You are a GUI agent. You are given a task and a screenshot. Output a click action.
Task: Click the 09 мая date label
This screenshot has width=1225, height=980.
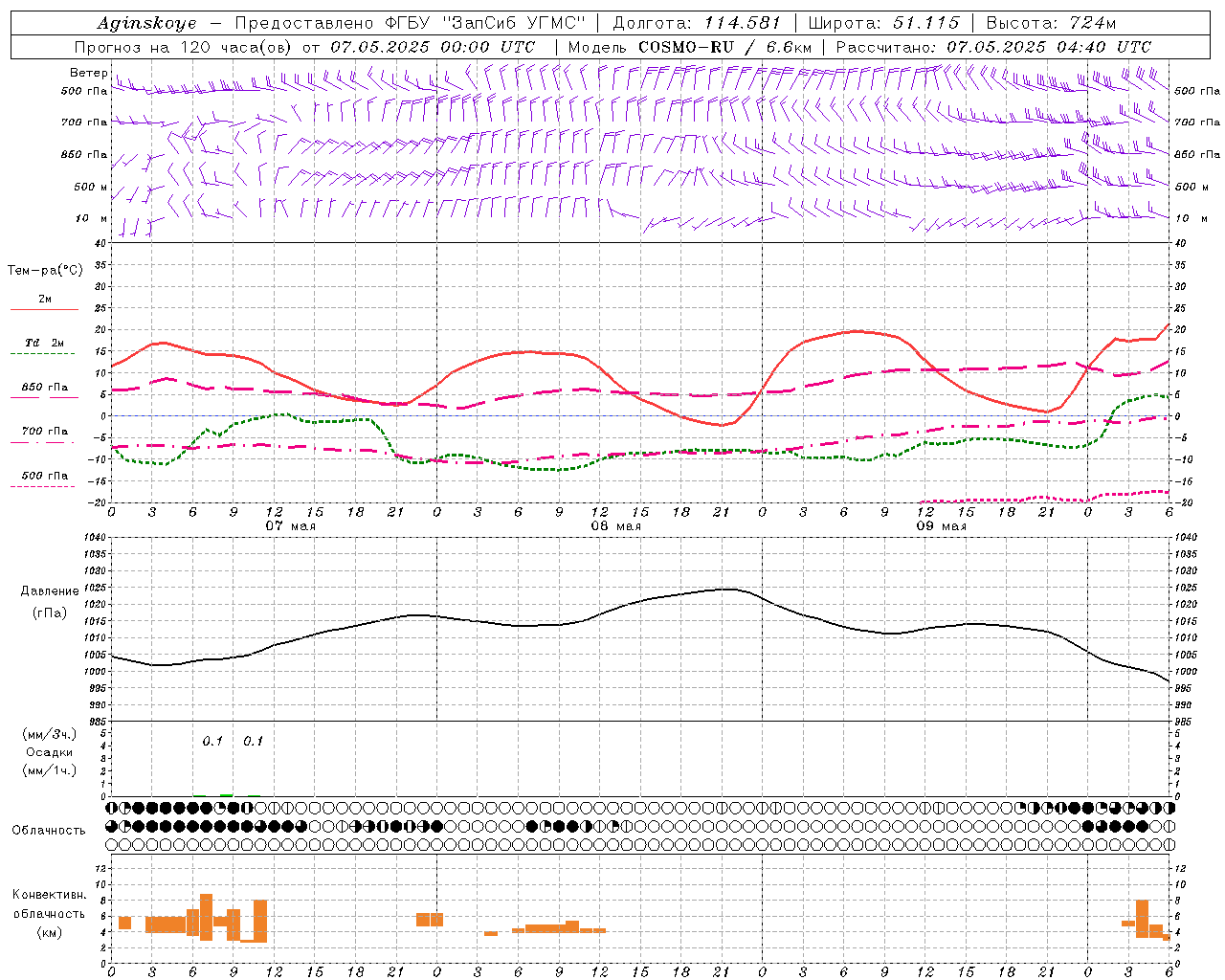[x=942, y=526]
